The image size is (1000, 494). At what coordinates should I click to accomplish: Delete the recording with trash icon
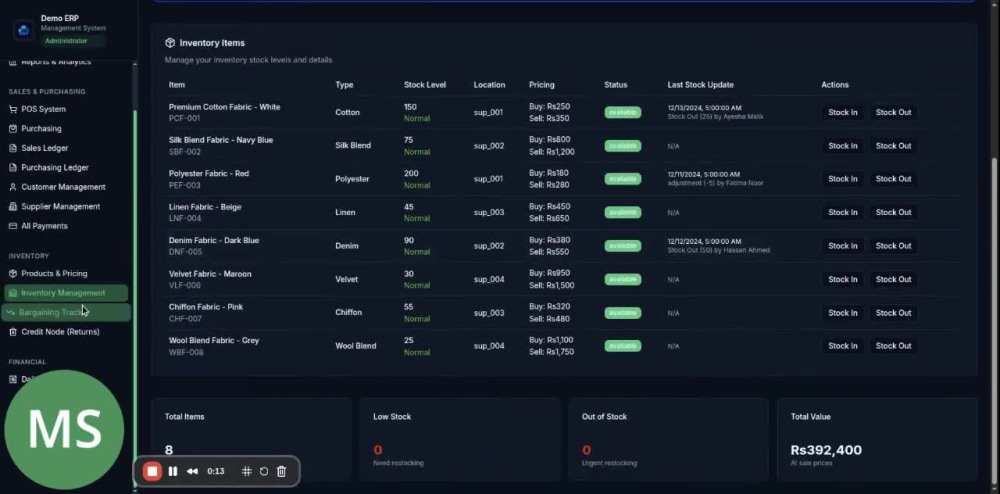pos(281,472)
